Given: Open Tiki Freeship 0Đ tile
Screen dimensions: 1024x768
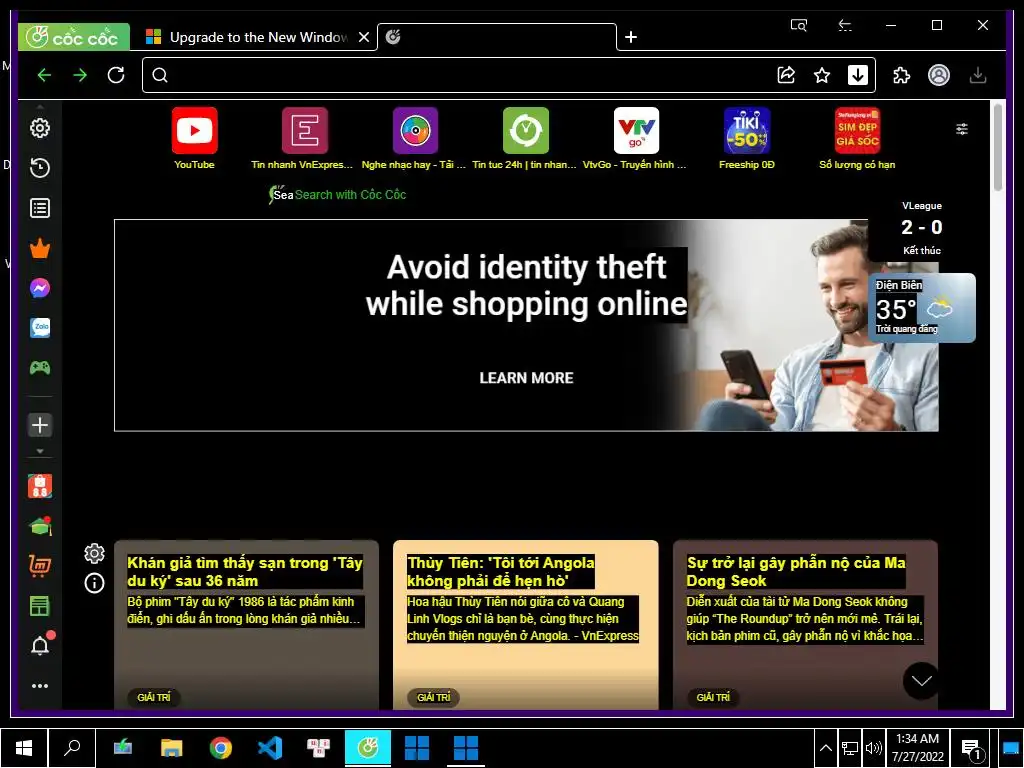Looking at the screenshot, I should 746,138.
